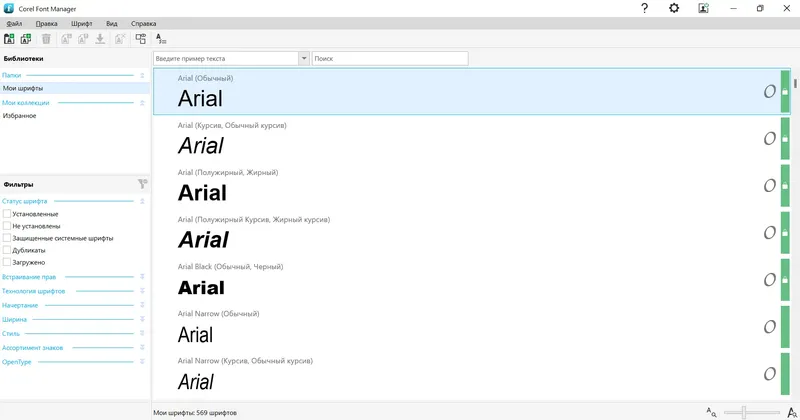Open the Справка menu
The image size is (800, 420).
pyautogui.click(x=143, y=23)
